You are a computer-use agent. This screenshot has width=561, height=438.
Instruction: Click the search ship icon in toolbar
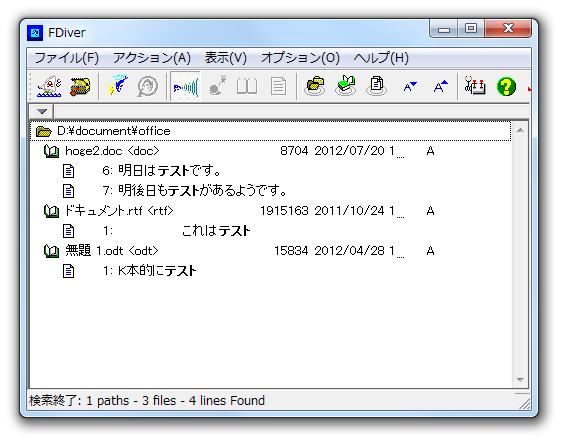pos(49,86)
